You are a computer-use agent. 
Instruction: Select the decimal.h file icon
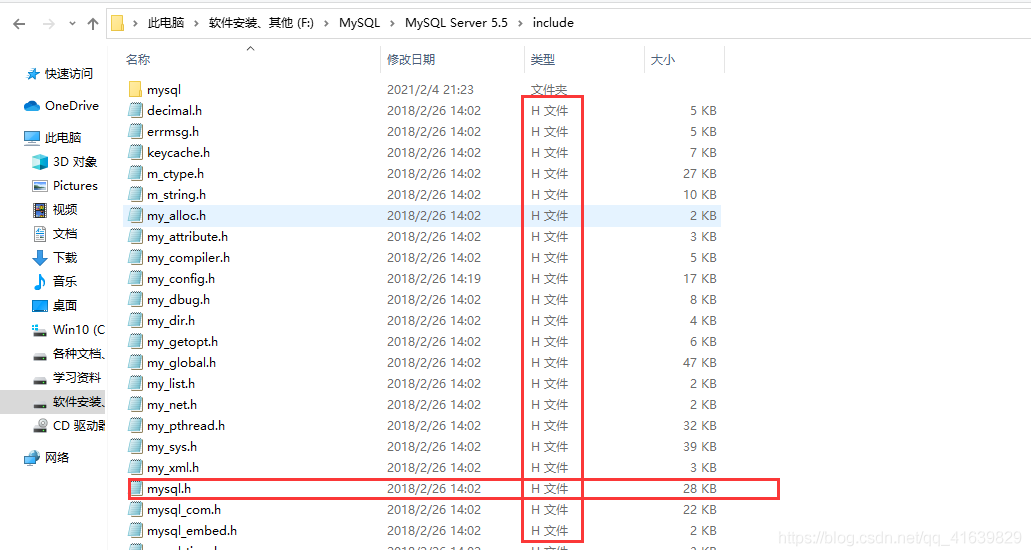(135, 110)
